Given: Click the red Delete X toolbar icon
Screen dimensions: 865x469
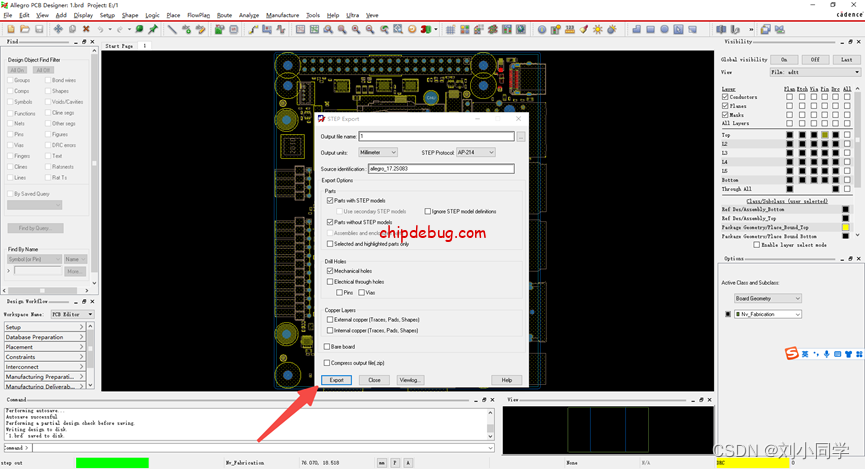Looking at the screenshot, I should 86,29.
